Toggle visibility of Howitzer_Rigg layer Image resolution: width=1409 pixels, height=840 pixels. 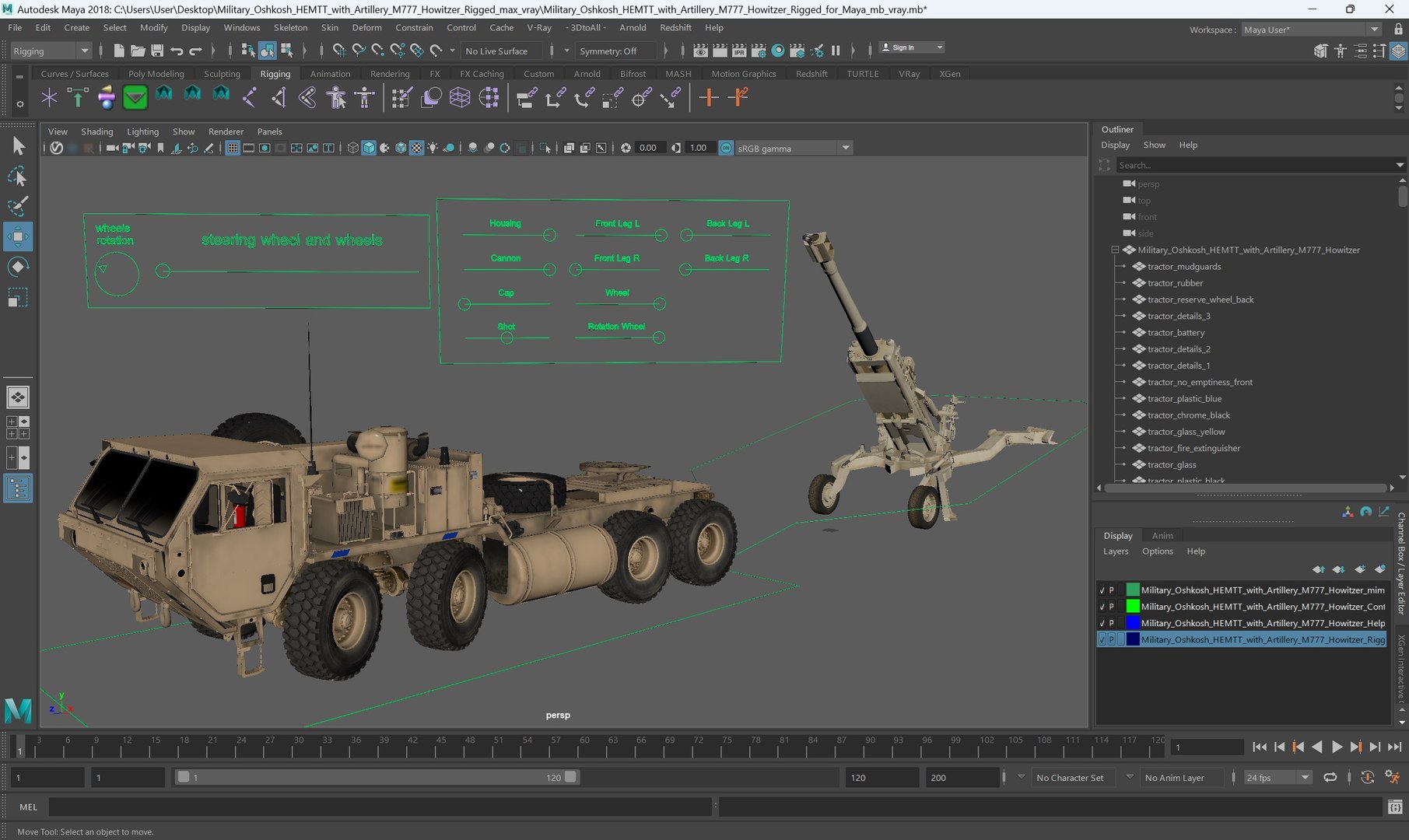point(1102,639)
